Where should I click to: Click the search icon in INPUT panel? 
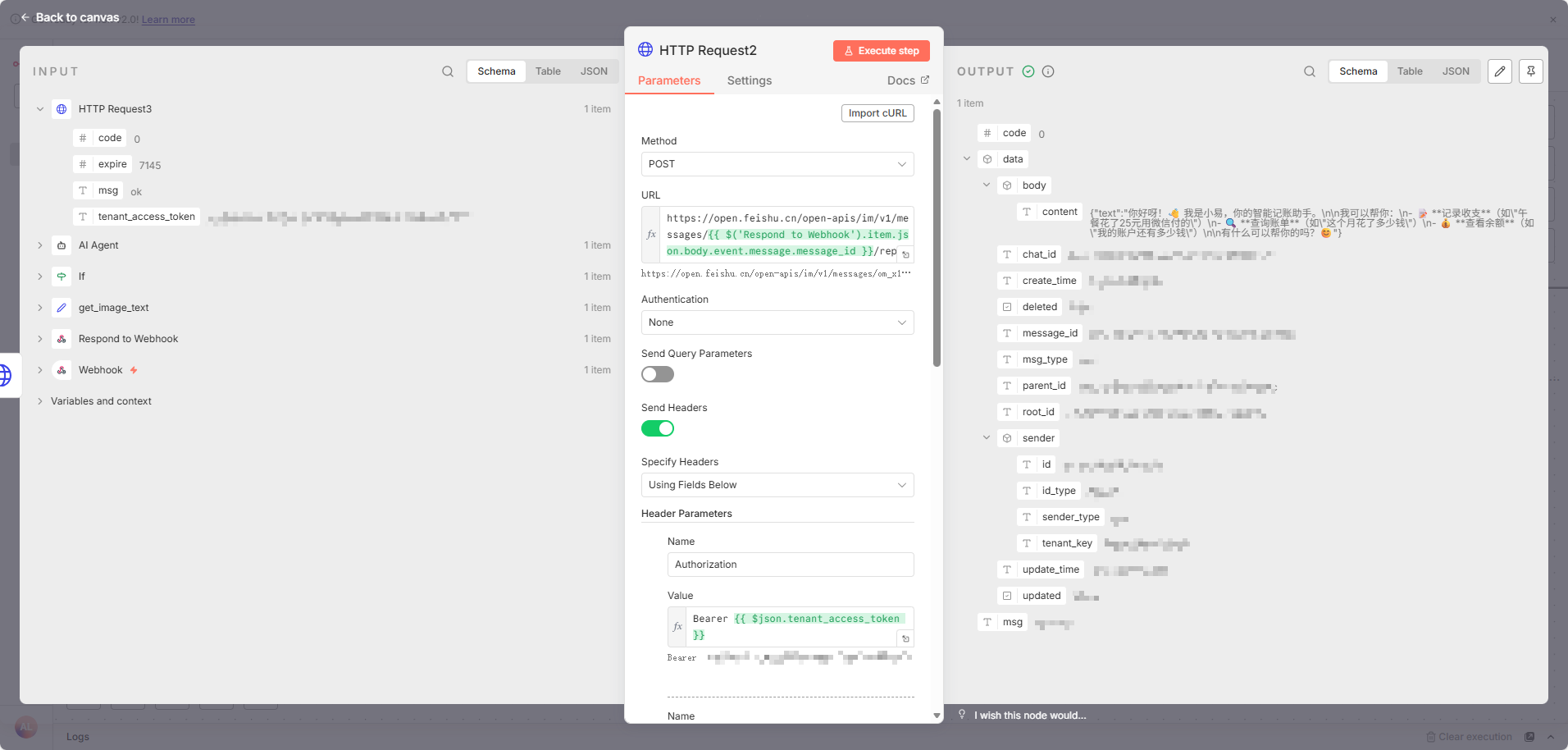[x=448, y=71]
